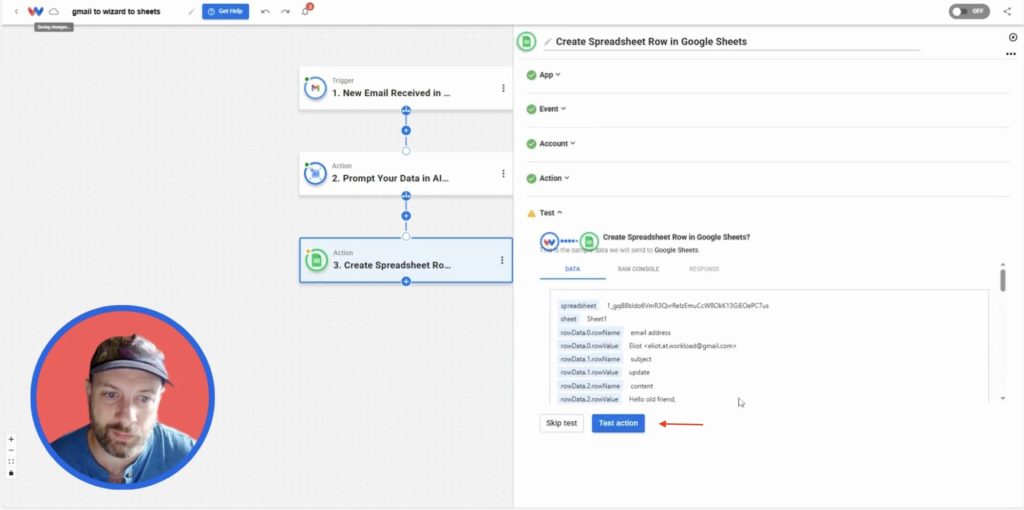Open the Get Help button
The width and height of the screenshot is (1024, 510).
pyautogui.click(x=225, y=12)
